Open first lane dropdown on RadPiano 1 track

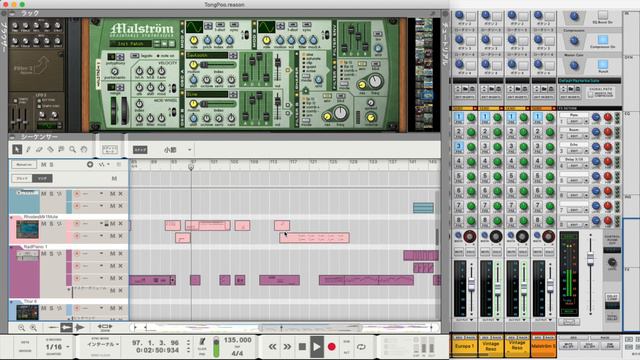pyautogui.click(x=101, y=254)
